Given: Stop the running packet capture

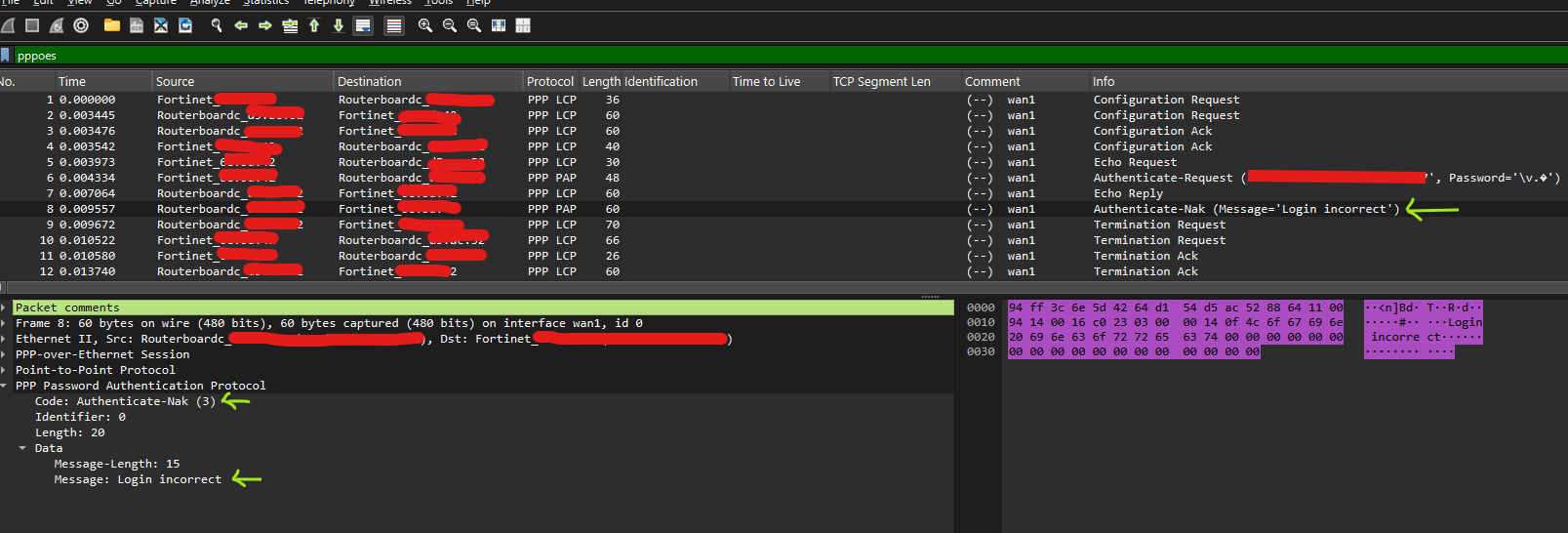Looking at the screenshot, I should (32, 25).
